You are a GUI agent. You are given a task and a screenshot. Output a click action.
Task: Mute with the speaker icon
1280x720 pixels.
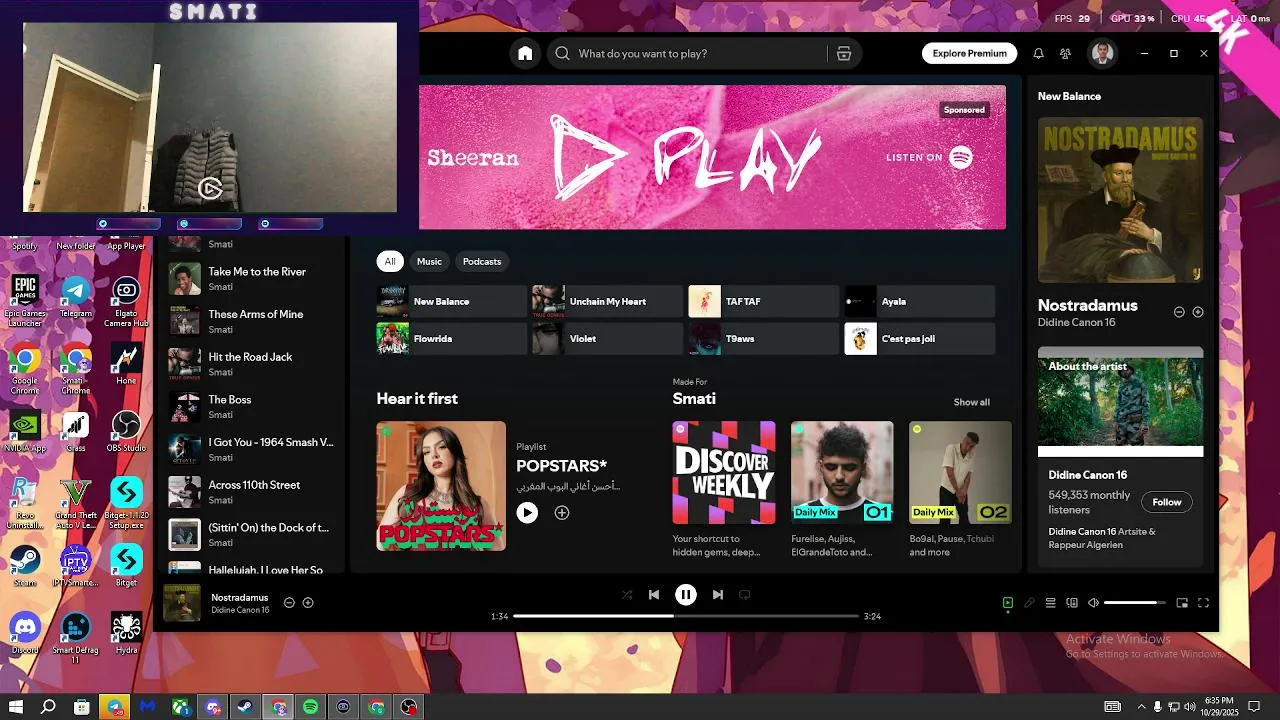click(1093, 603)
